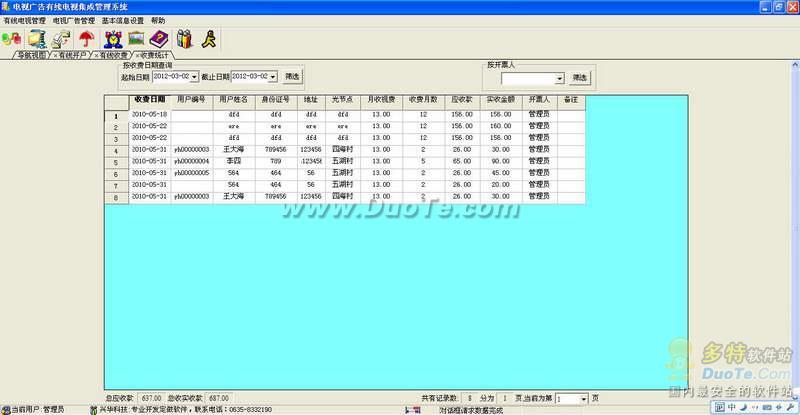Image resolution: width=800 pixels, height=415 pixels.
Task: Click the yellow running man icon
Action: pos(208,39)
